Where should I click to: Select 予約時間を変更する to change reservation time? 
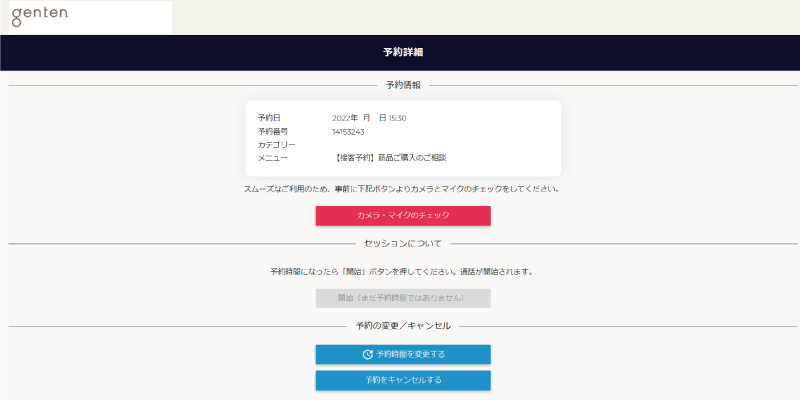[403, 355]
